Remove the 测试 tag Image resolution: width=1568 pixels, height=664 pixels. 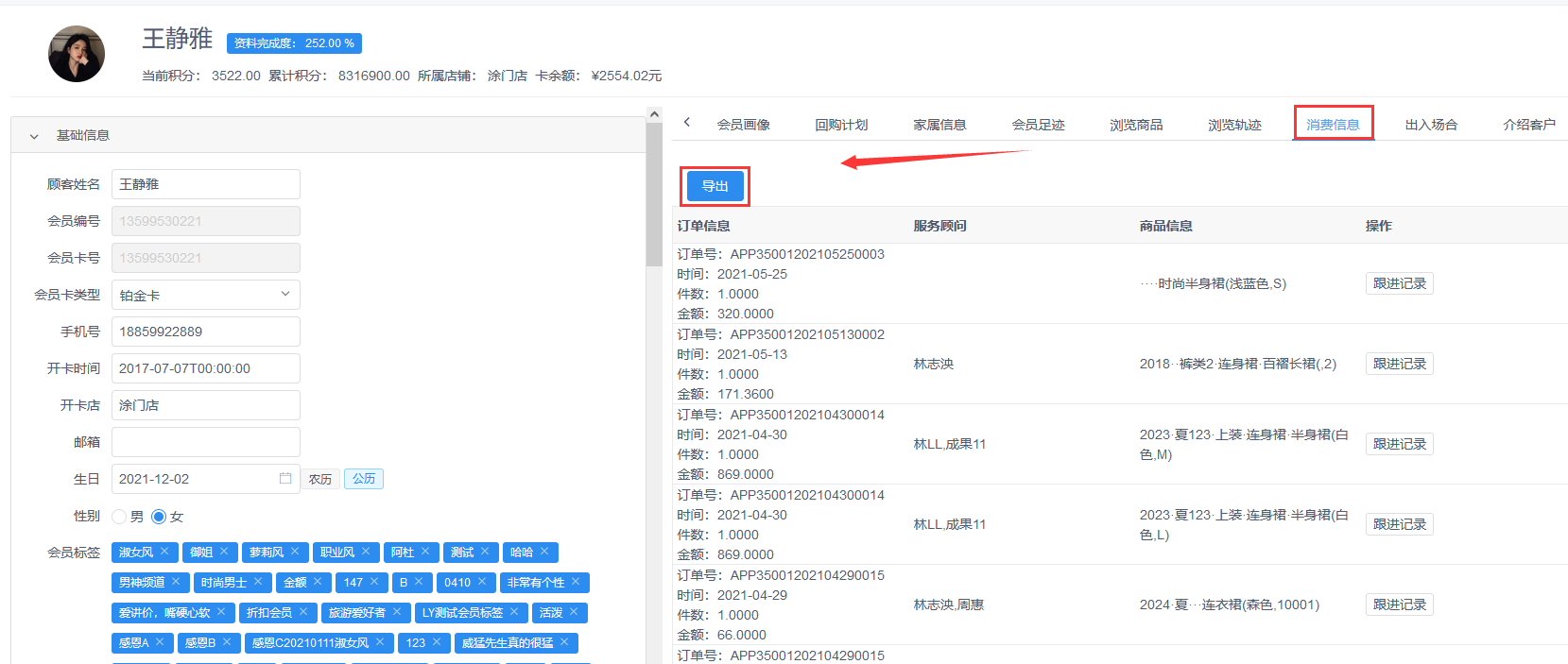point(485,552)
